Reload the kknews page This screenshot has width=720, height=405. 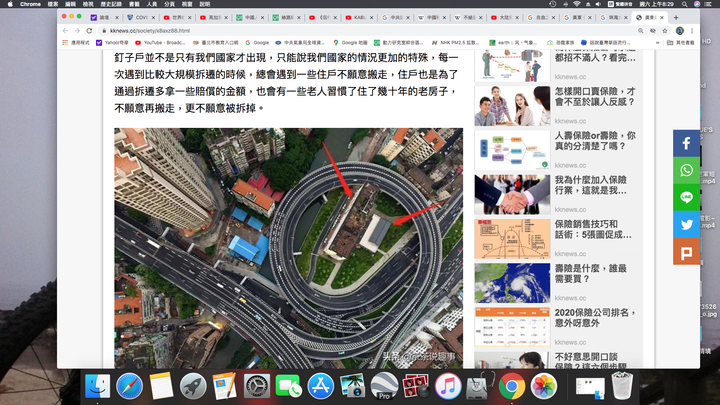[89, 31]
